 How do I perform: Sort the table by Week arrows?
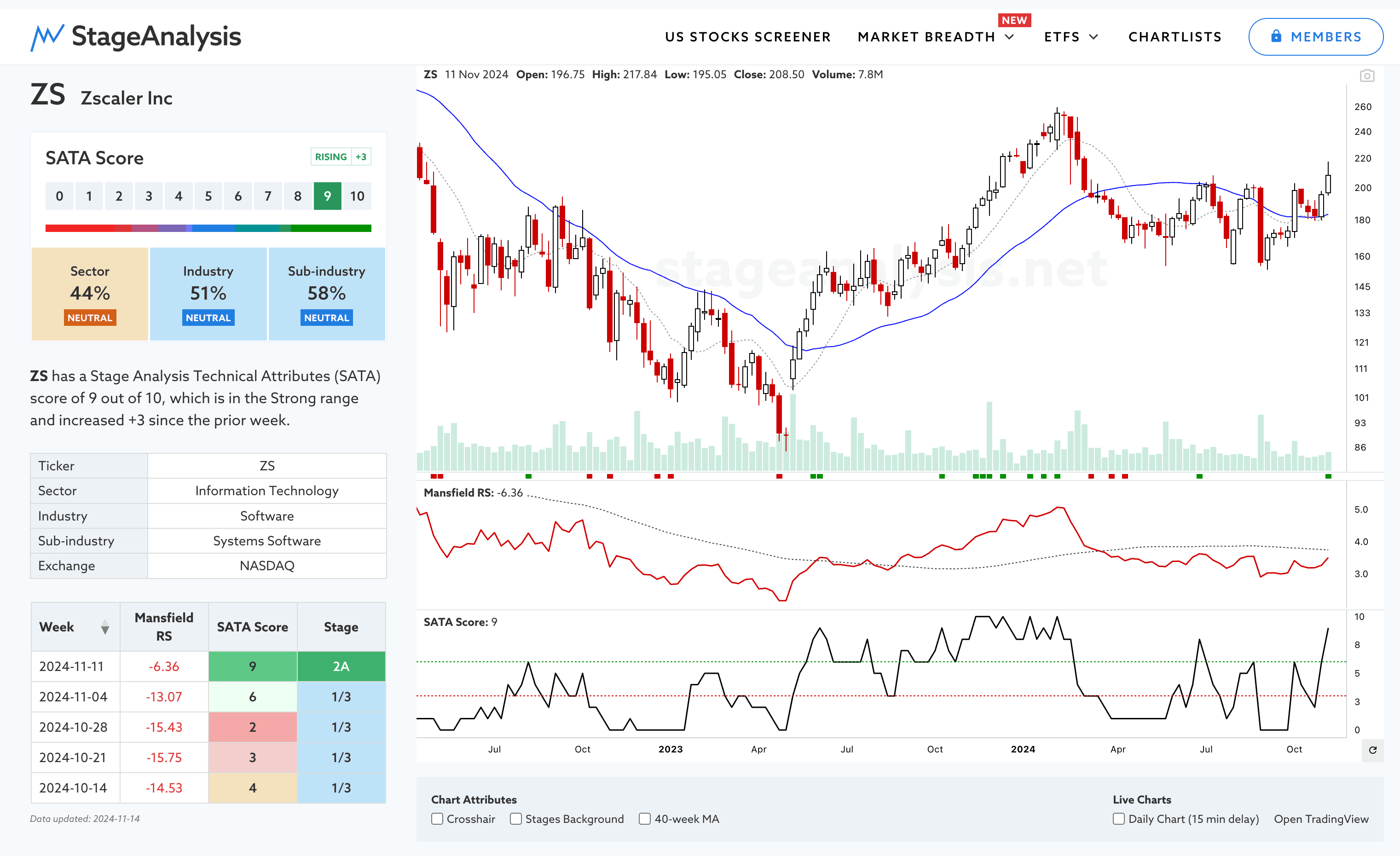coord(105,627)
